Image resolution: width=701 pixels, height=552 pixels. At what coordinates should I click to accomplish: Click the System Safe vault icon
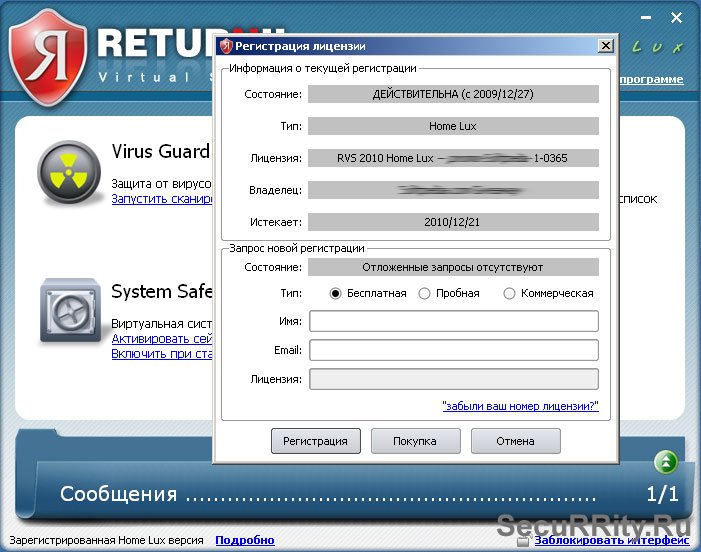70,310
